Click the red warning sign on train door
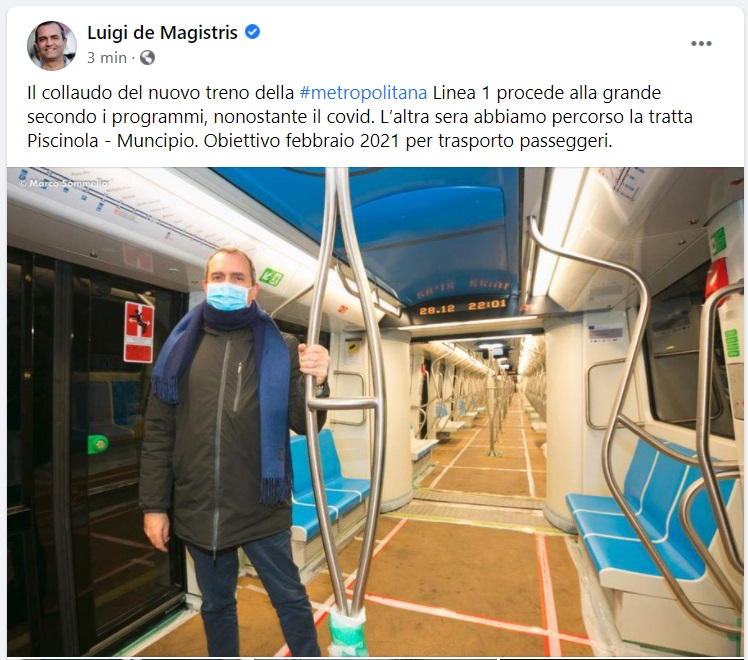 139,332
